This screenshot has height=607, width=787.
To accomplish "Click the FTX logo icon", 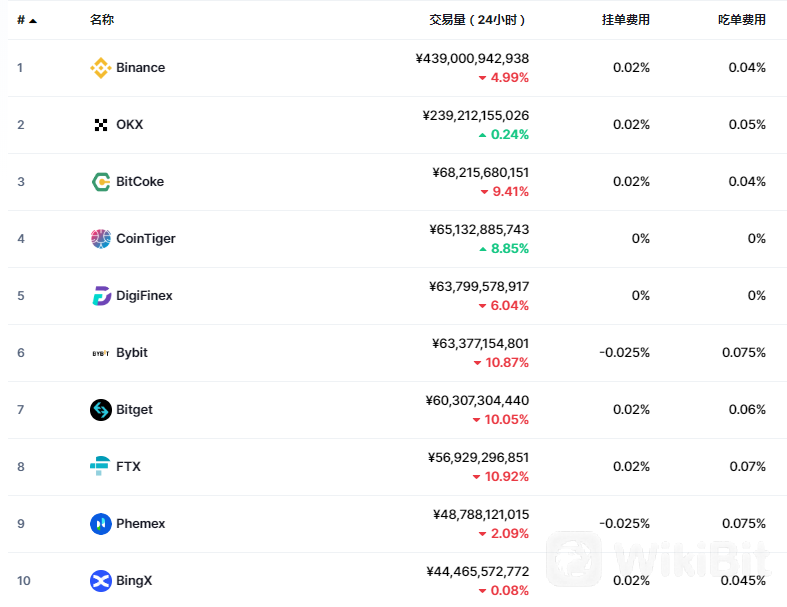I will click(x=100, y=467).
